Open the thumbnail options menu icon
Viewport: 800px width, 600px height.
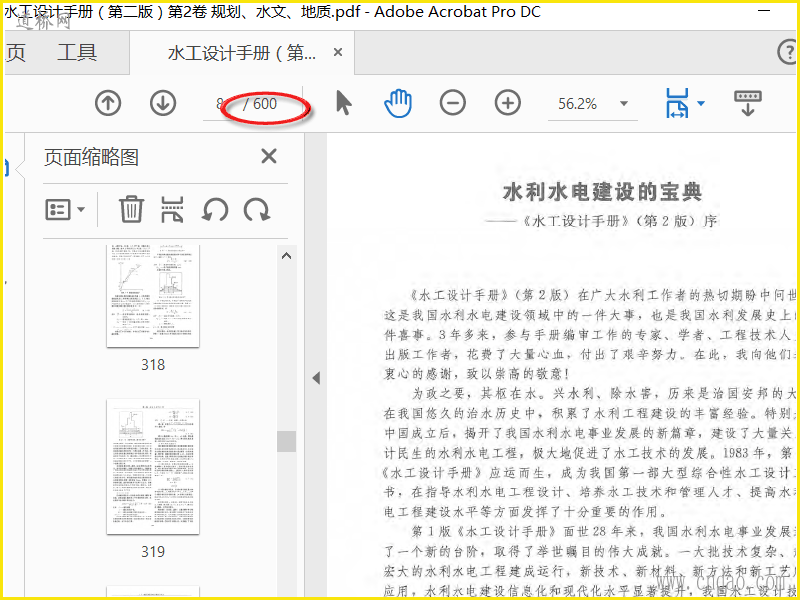coord(65,210)
